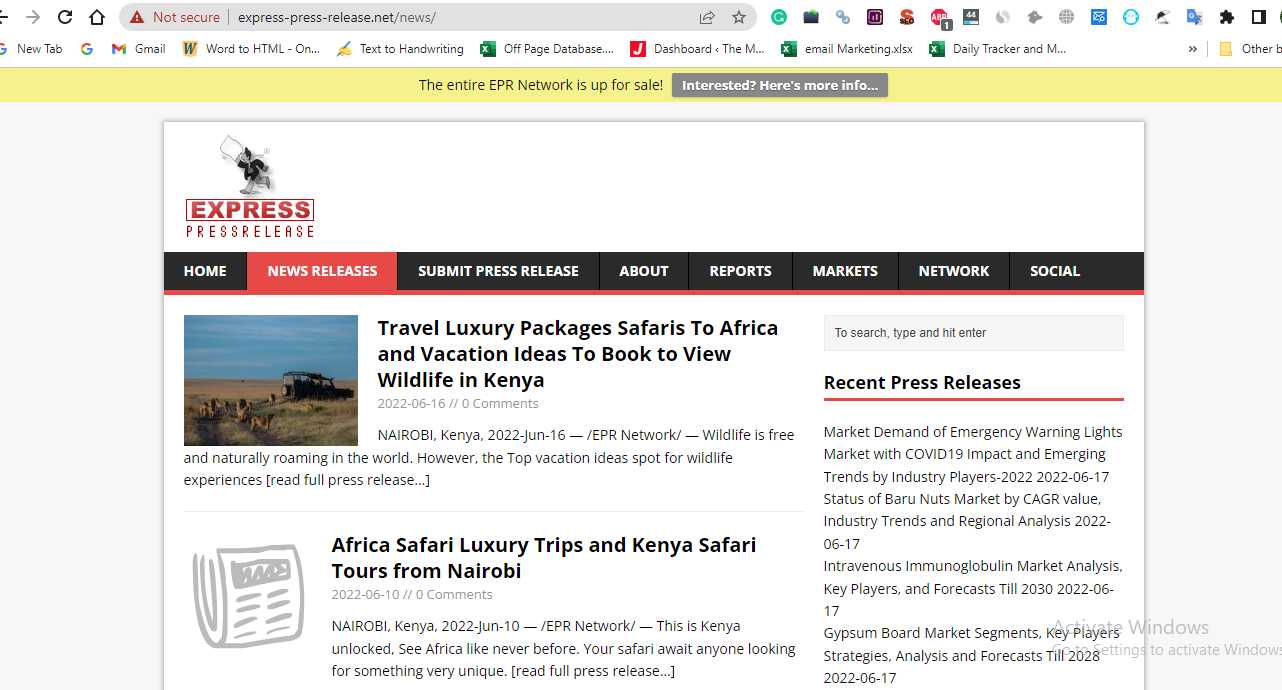Open the Off Page Database bookmark

pos(547,48)
